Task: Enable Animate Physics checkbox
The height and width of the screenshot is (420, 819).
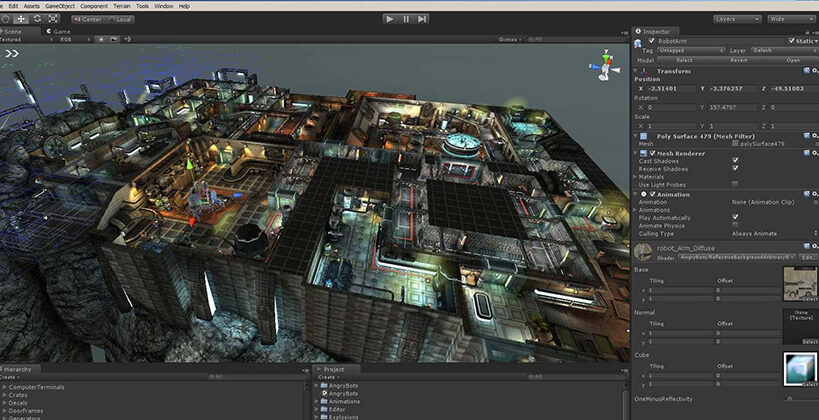Action: click(x=735, y=225)
